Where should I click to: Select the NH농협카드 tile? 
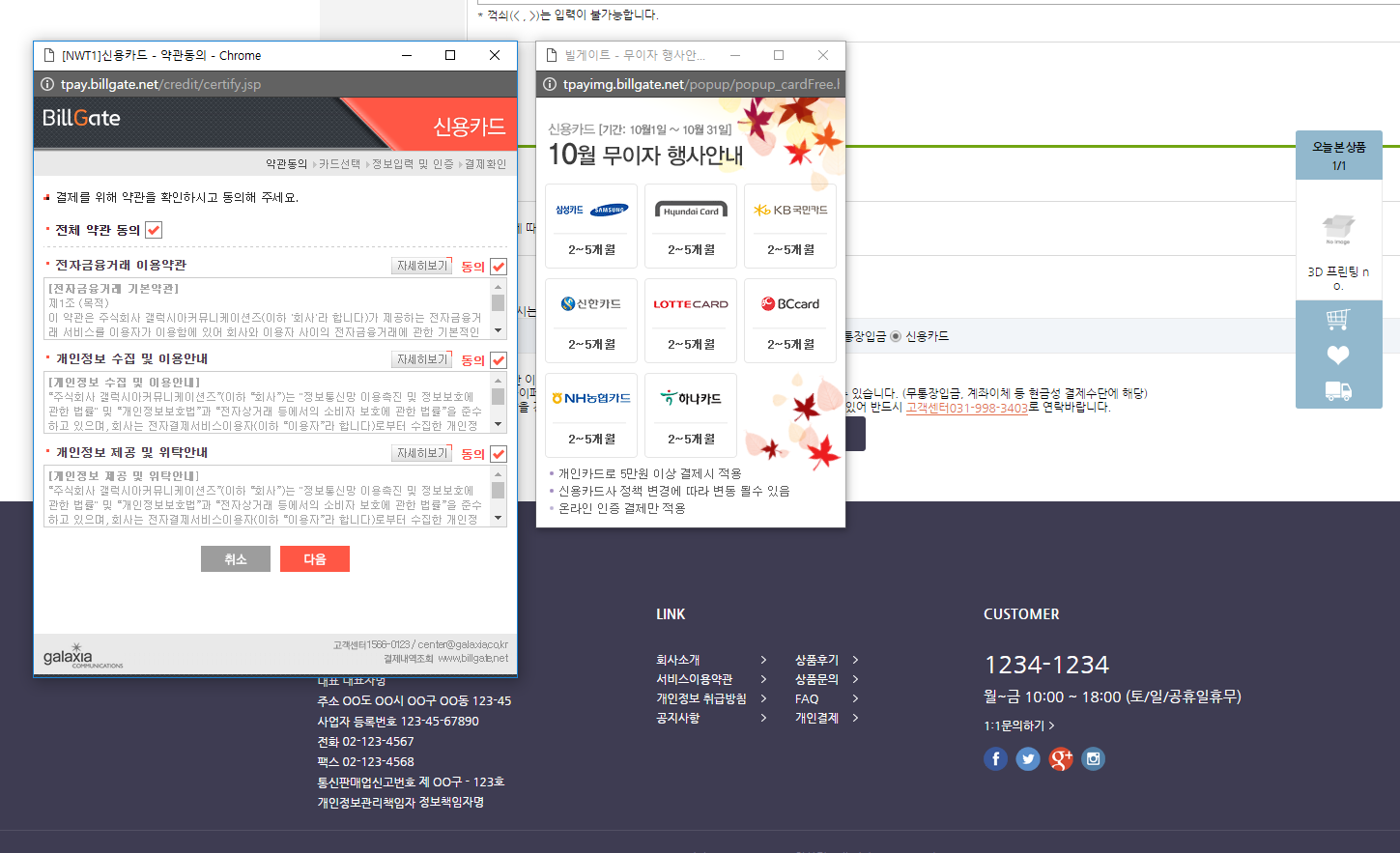click(x=591, y=415)
